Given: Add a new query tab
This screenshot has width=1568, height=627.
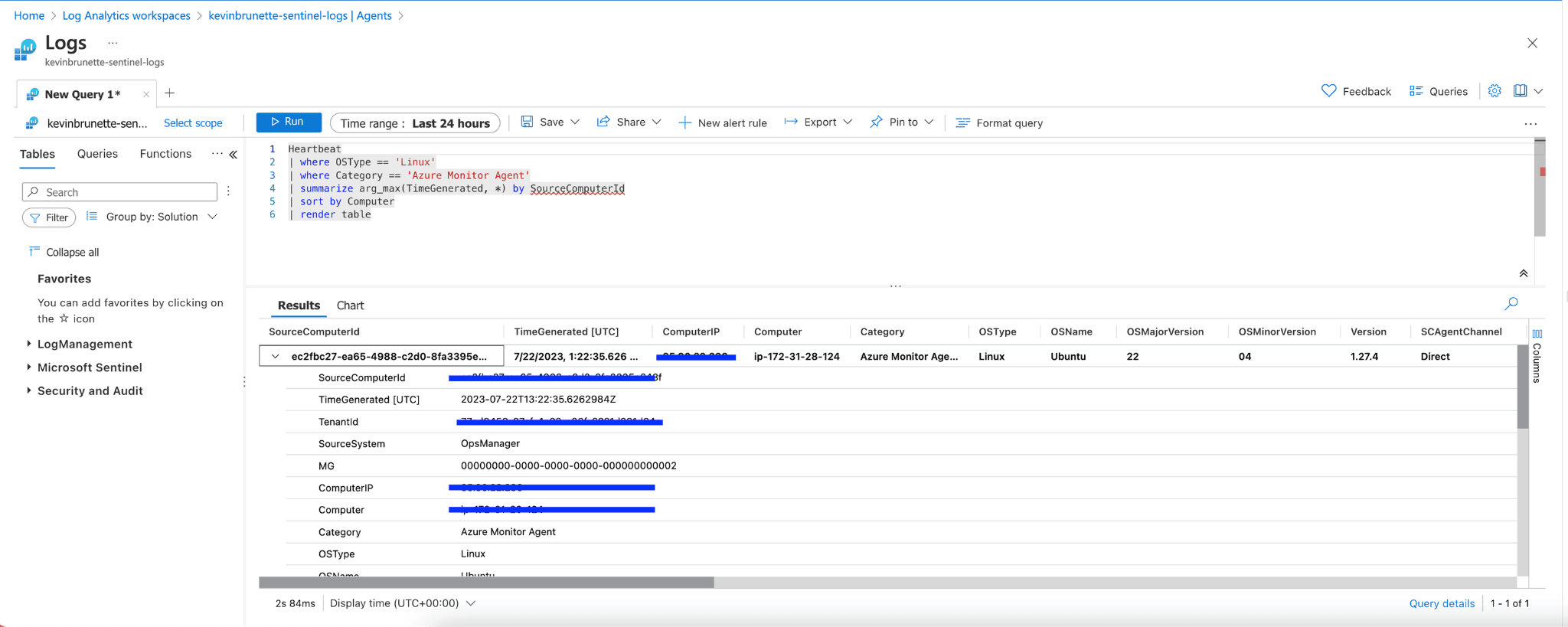Looking at the screenshot, I should pos(170,93).
